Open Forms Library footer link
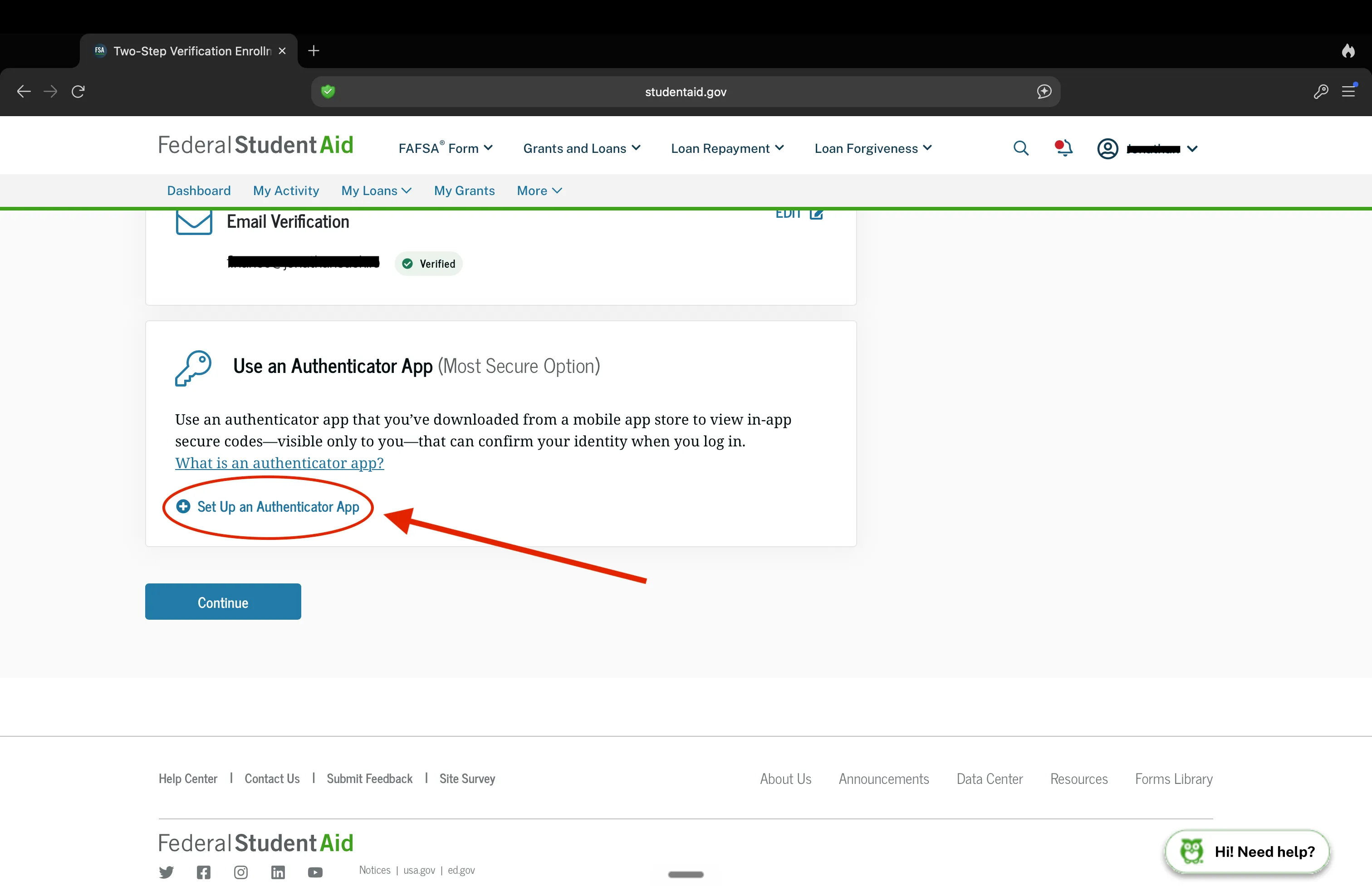 pyautogui.click(x=1174, y=778)
